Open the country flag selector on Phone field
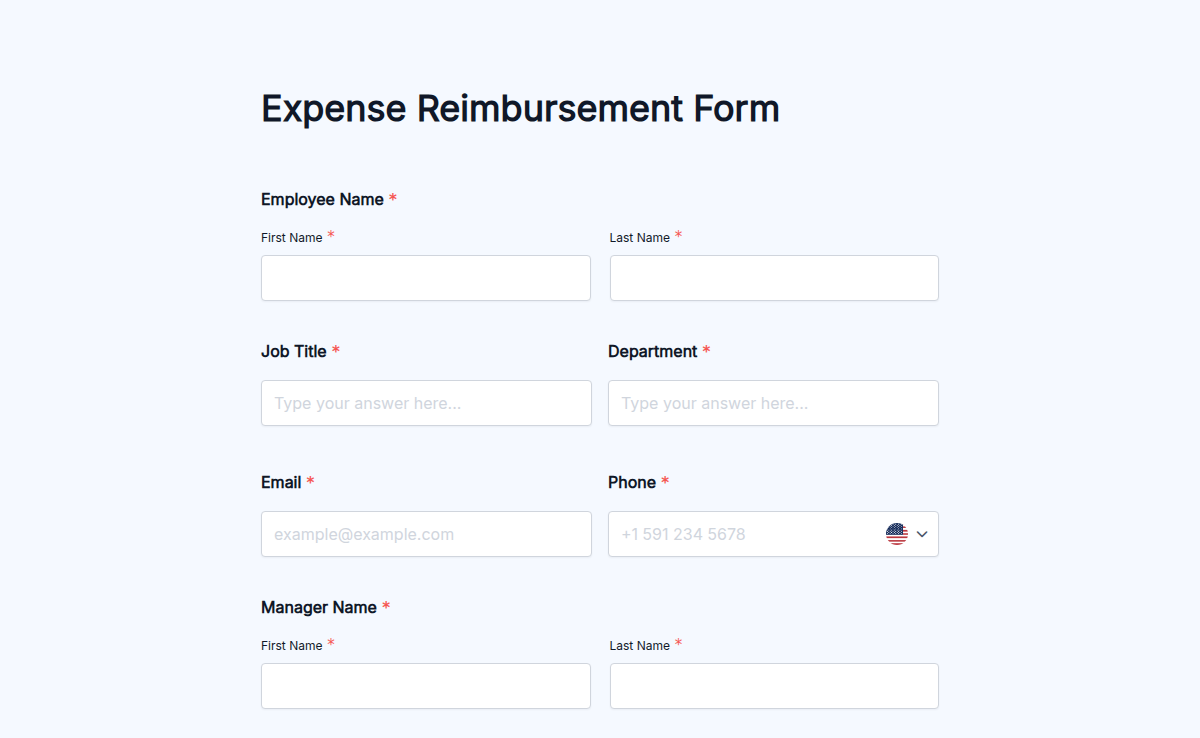This screenshot has height=738, width=1200. 897,533
